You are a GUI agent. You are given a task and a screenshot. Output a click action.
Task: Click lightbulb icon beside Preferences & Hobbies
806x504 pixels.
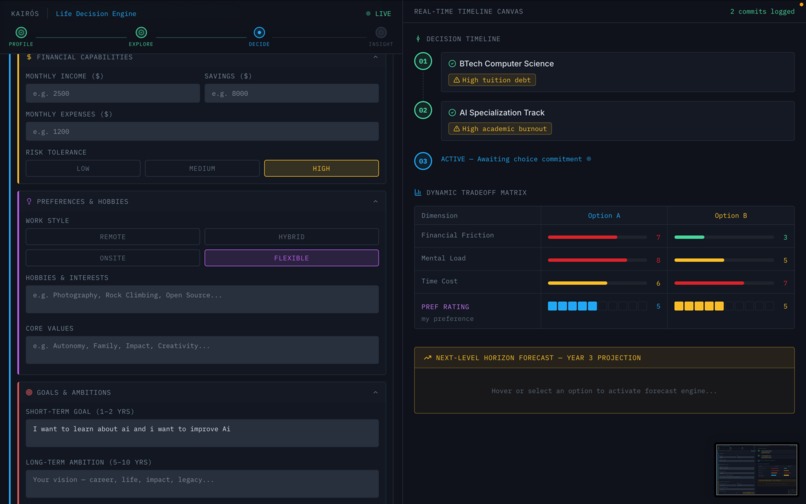click(x=29, y=201)
